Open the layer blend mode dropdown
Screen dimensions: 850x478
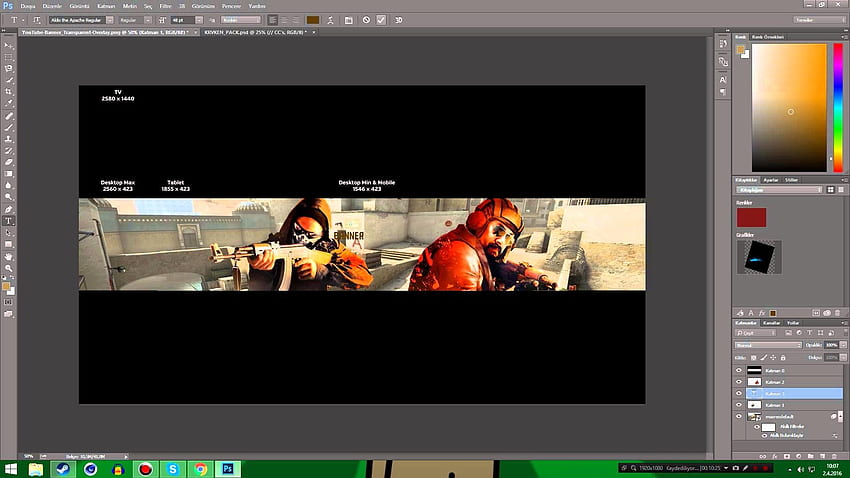tap(768, 345)
